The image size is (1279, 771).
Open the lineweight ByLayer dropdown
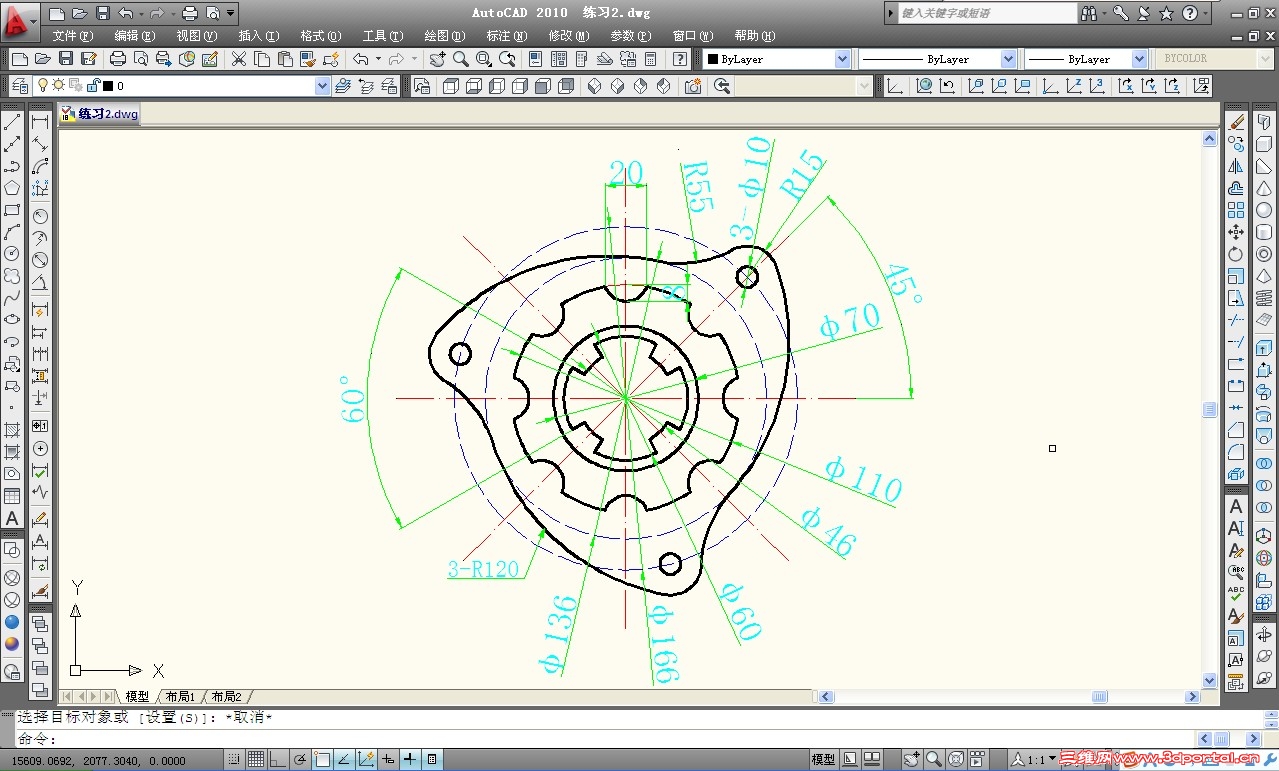(1139, 59)
